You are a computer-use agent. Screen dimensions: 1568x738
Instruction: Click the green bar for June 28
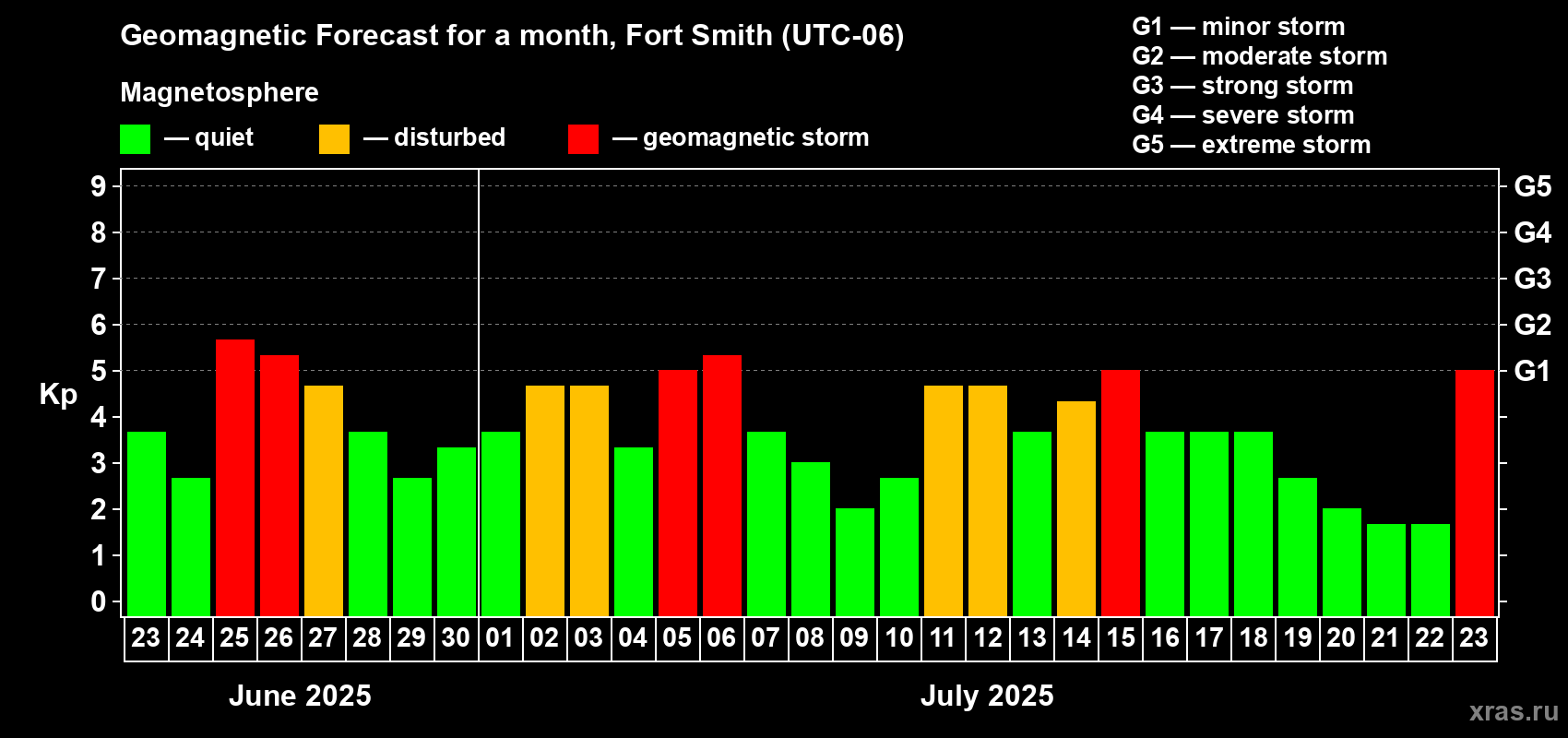(368, 524)
